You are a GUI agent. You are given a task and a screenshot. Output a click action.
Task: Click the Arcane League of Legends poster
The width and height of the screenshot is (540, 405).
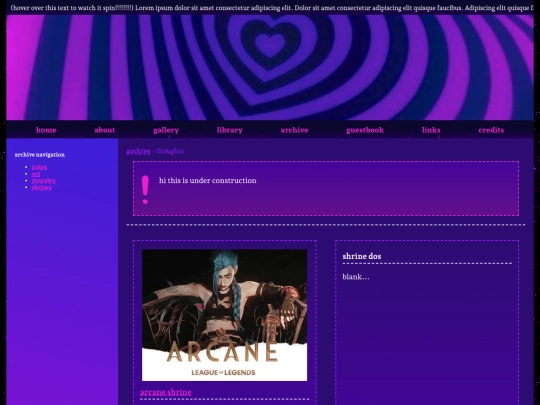225,315
